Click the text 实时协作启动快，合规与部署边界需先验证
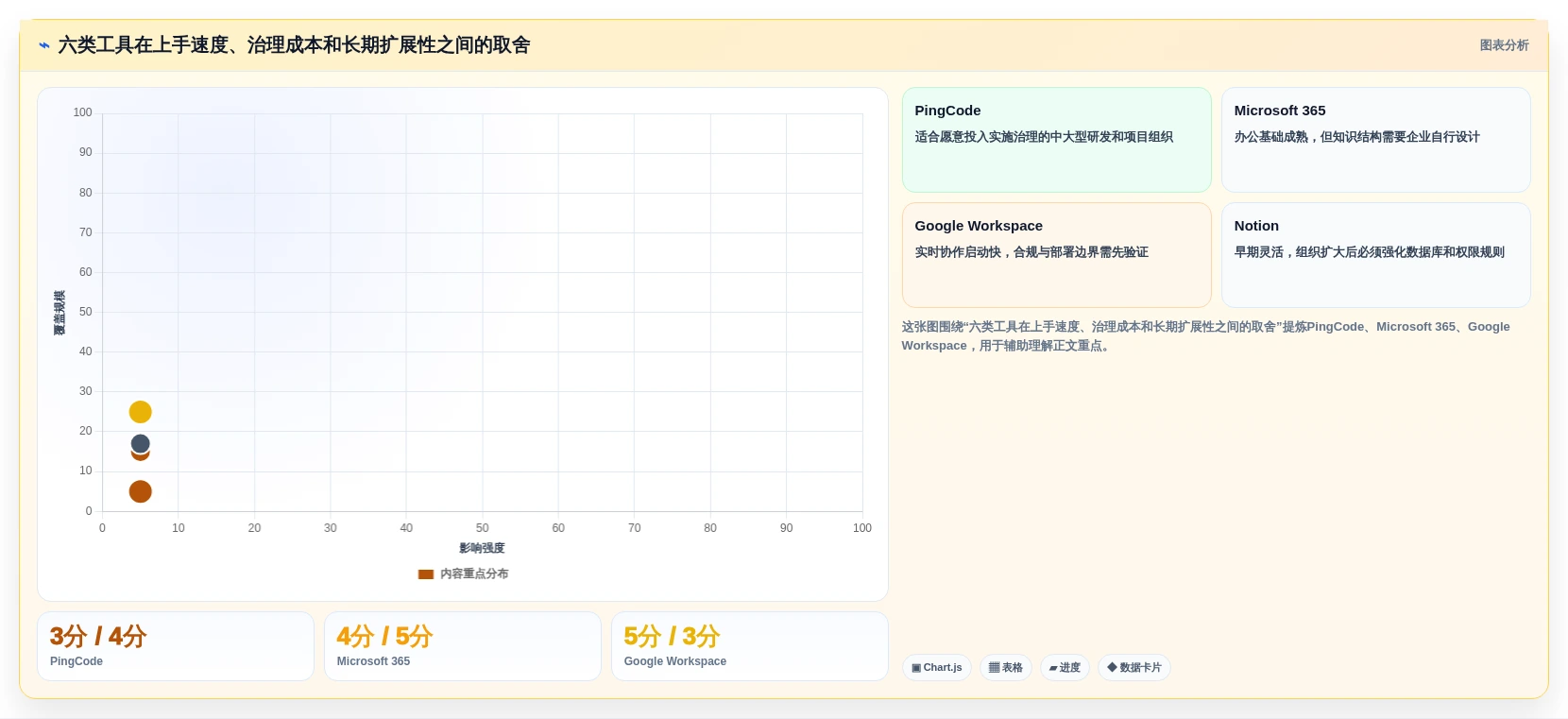The width and height of the screenshot is (1568, 719). [1031, 252]
